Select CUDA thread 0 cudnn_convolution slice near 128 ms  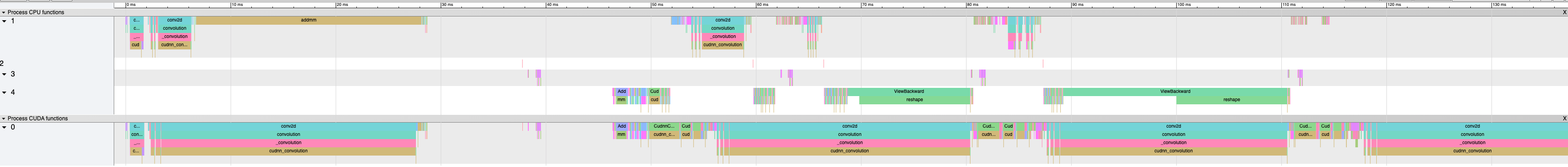[1473, 151]
